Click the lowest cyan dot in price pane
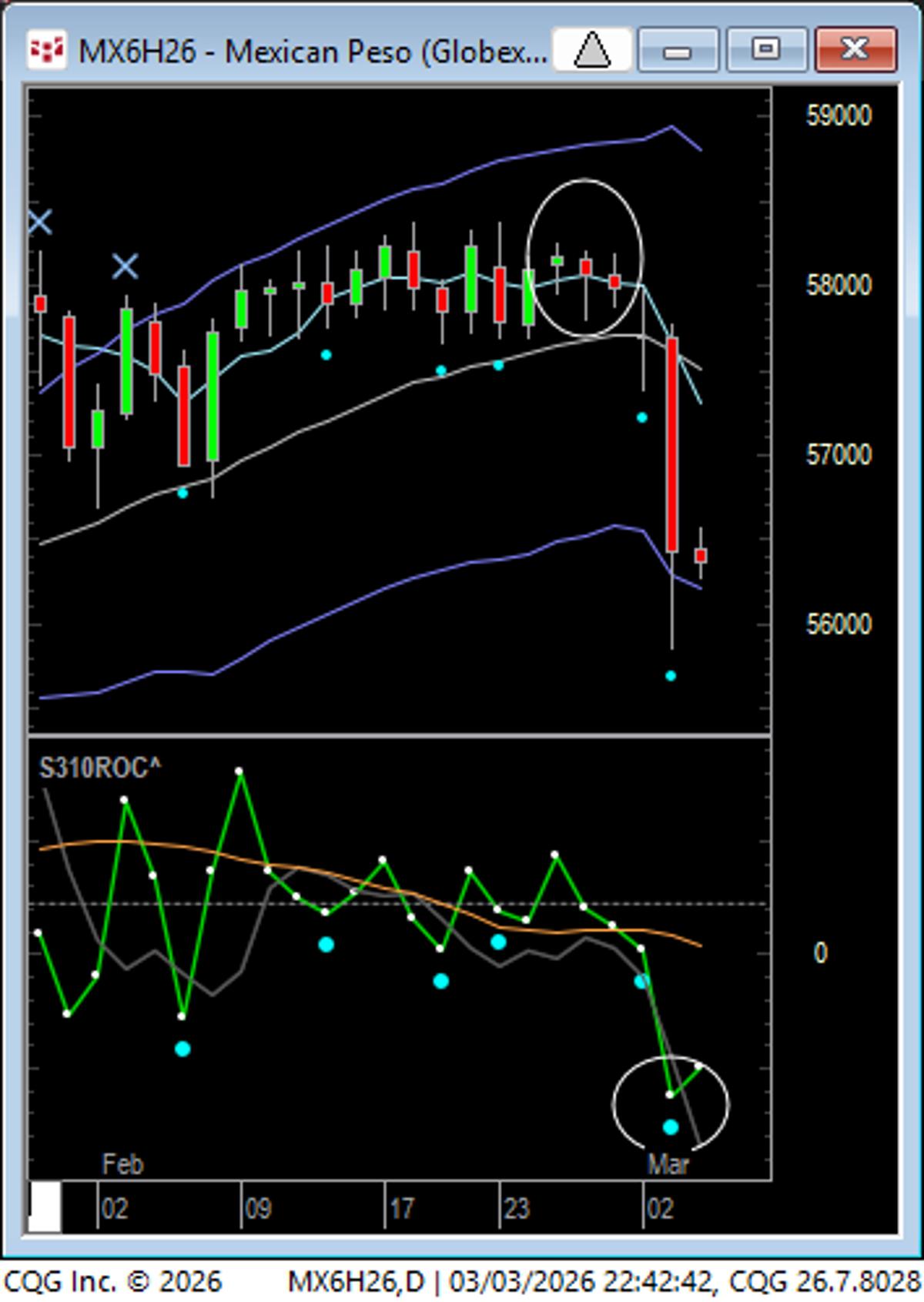This screenshot has height=1302, width=924. pyautogui.click(x=670, y=676)
